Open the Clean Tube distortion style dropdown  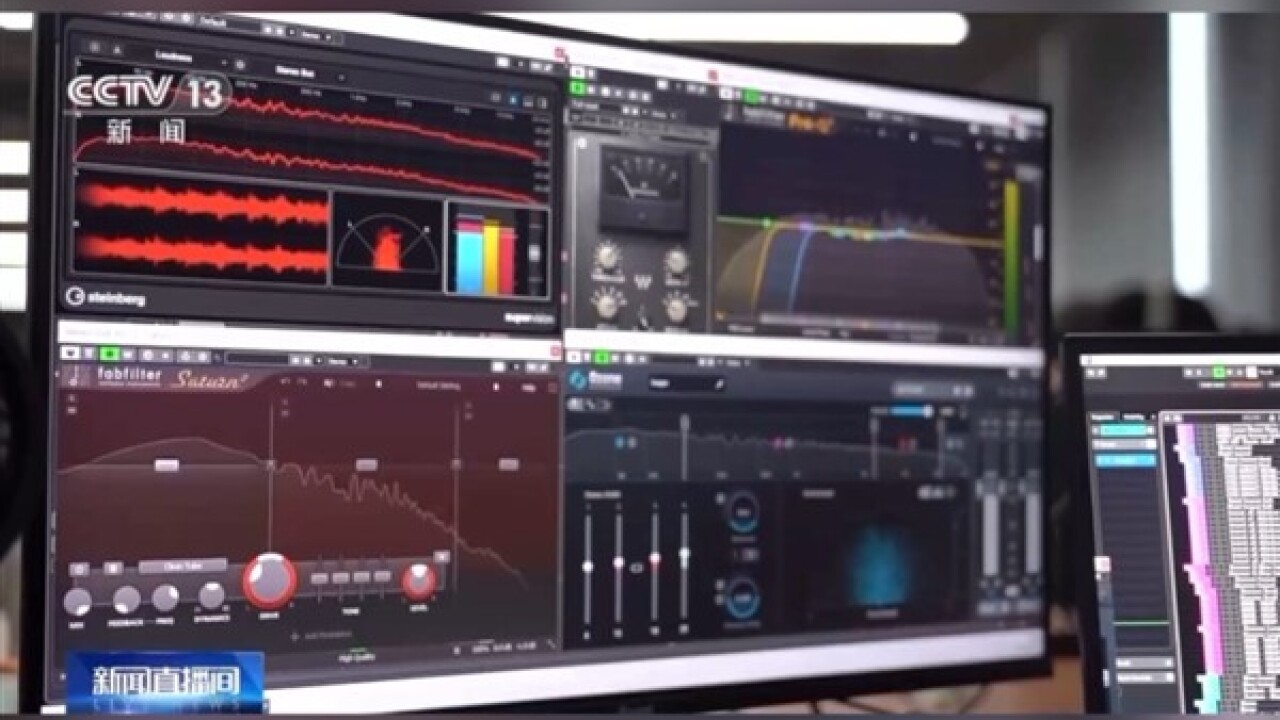point(182,566)
